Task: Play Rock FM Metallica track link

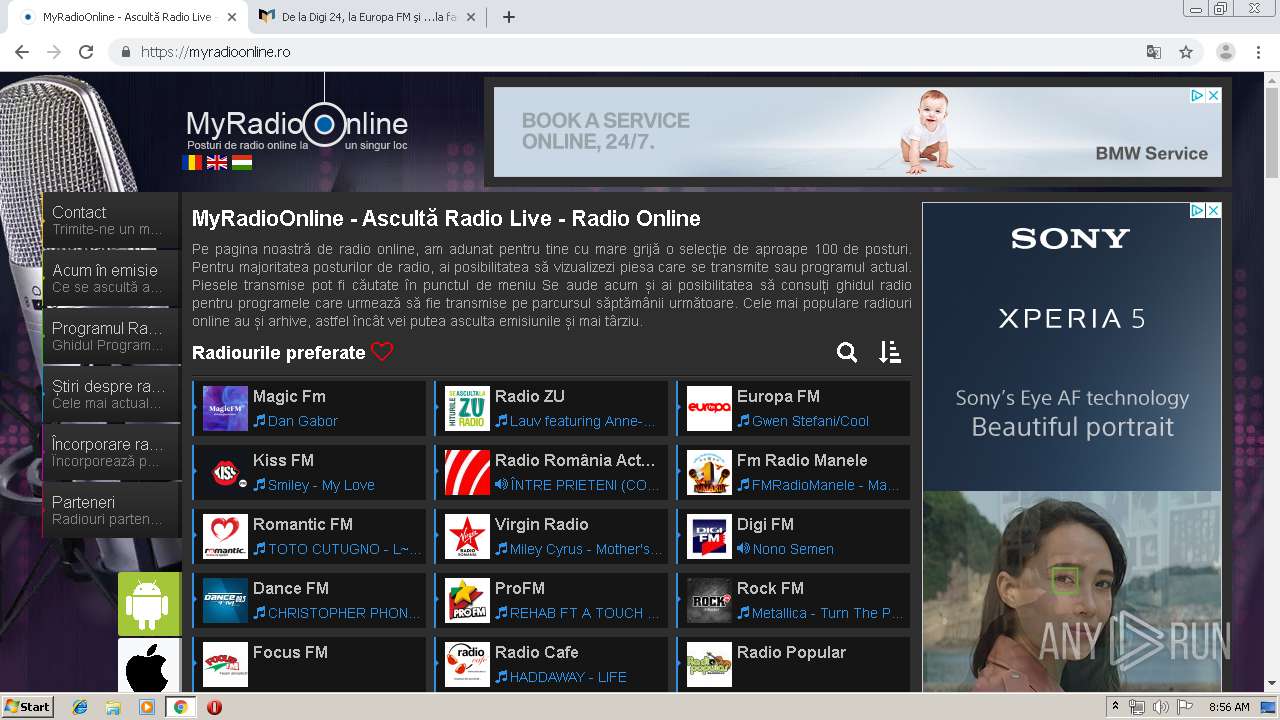Action: click(820, 613)
